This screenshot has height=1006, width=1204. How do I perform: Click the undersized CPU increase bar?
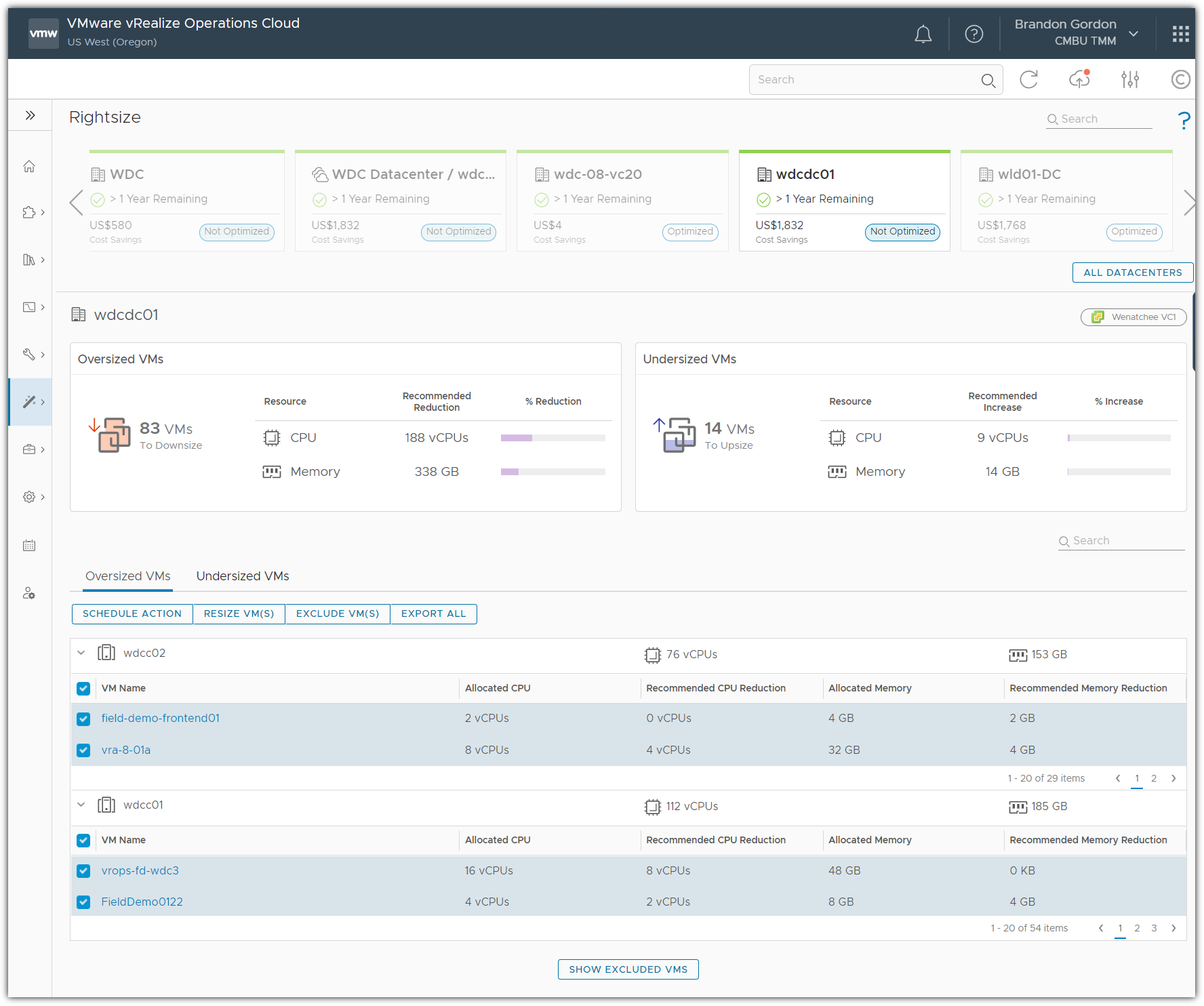[1119, 438]
